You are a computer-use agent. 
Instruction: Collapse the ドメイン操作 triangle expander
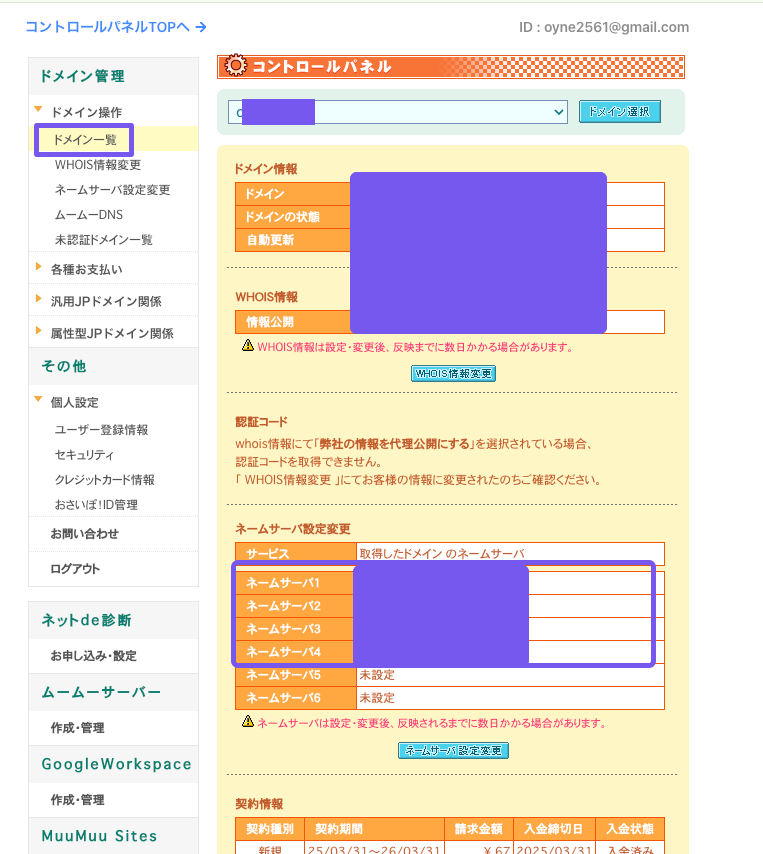coord(38,109)
